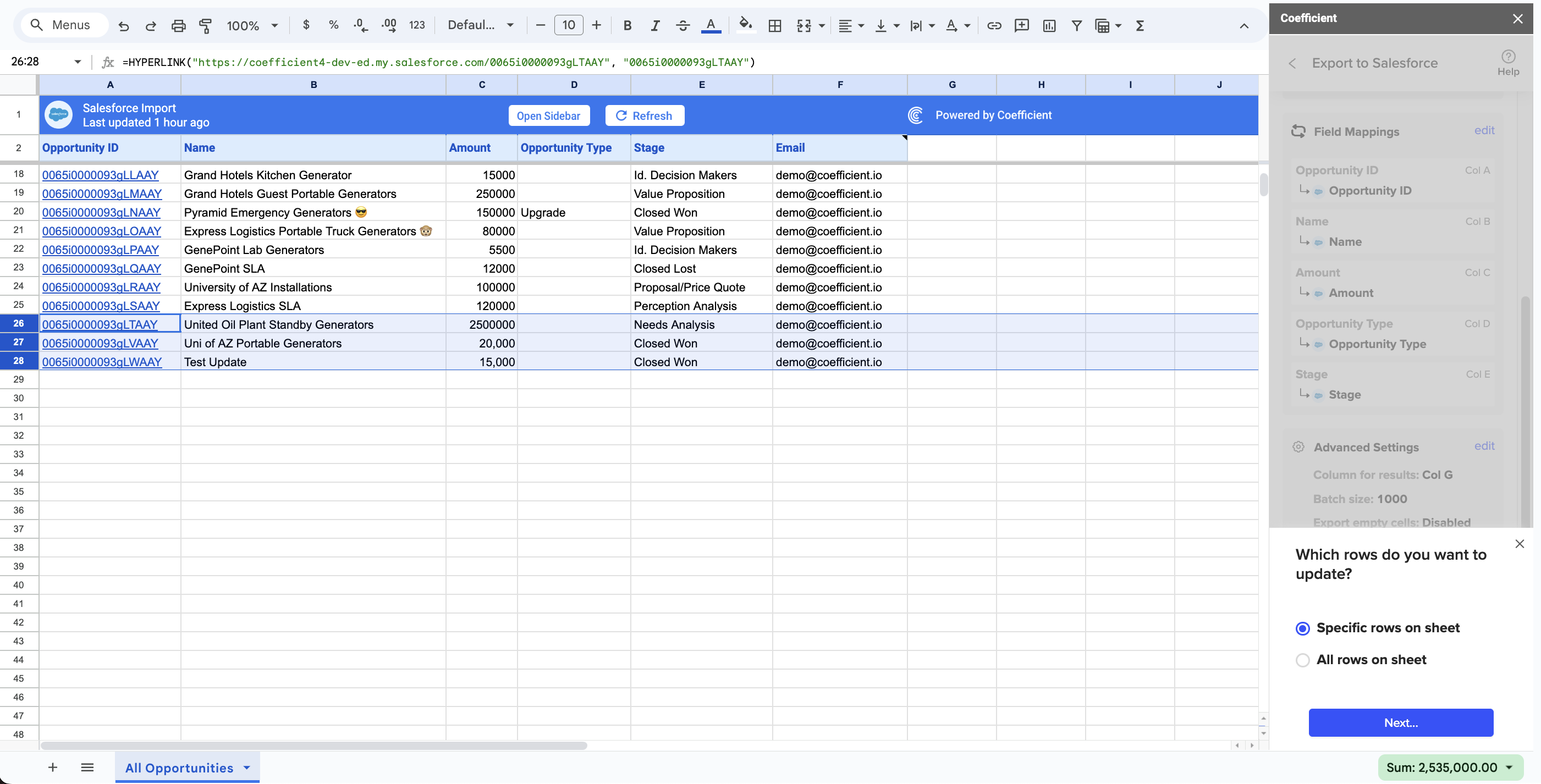
Task: Insert a chart from the toolbar
Action: tap(1049, 26)
